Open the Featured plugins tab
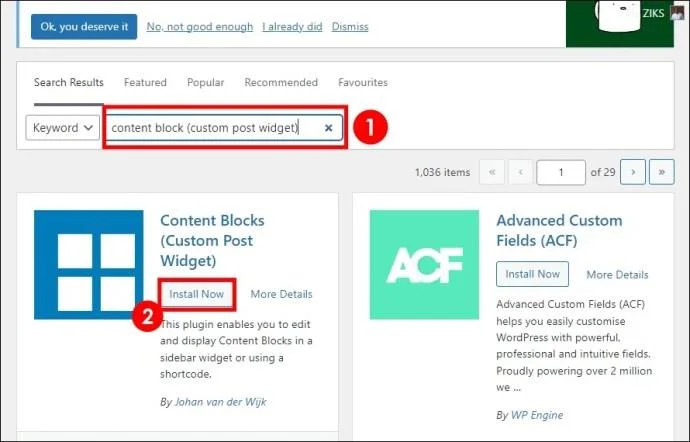Screen dimensions: 690x442 click(x=145, y=82)
